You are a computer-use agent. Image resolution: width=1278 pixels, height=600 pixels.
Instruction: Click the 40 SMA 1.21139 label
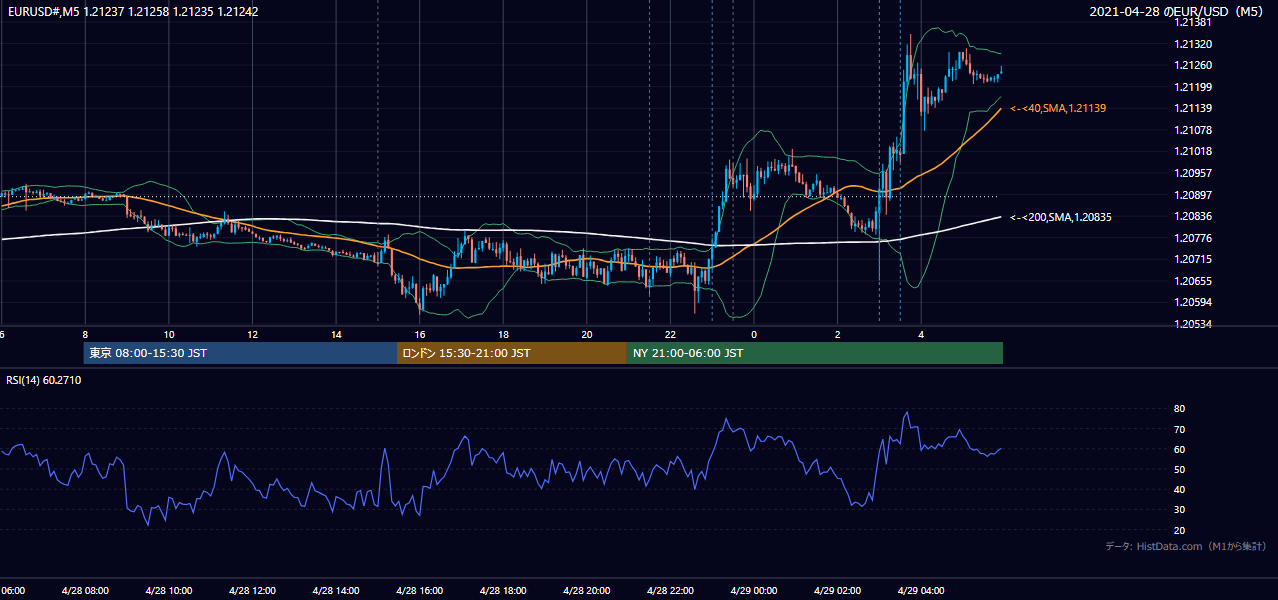tap(1058, 108)
